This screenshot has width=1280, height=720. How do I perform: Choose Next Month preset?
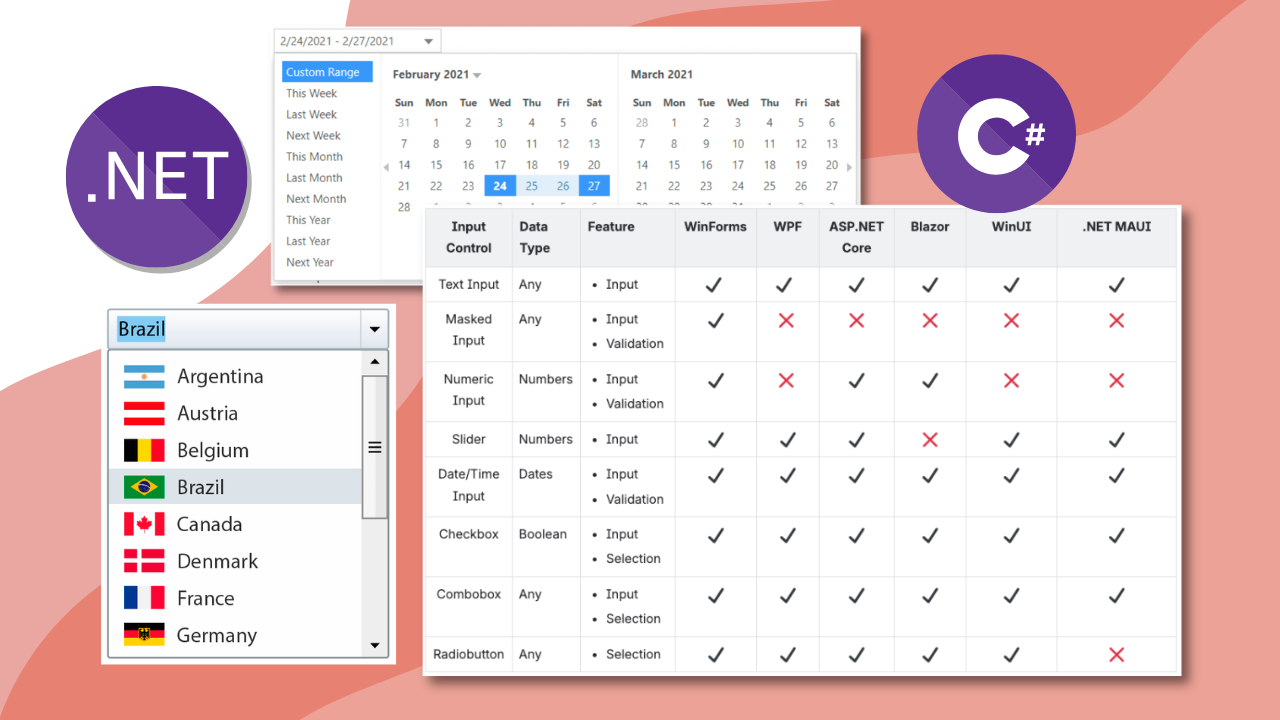pos(316,198)
